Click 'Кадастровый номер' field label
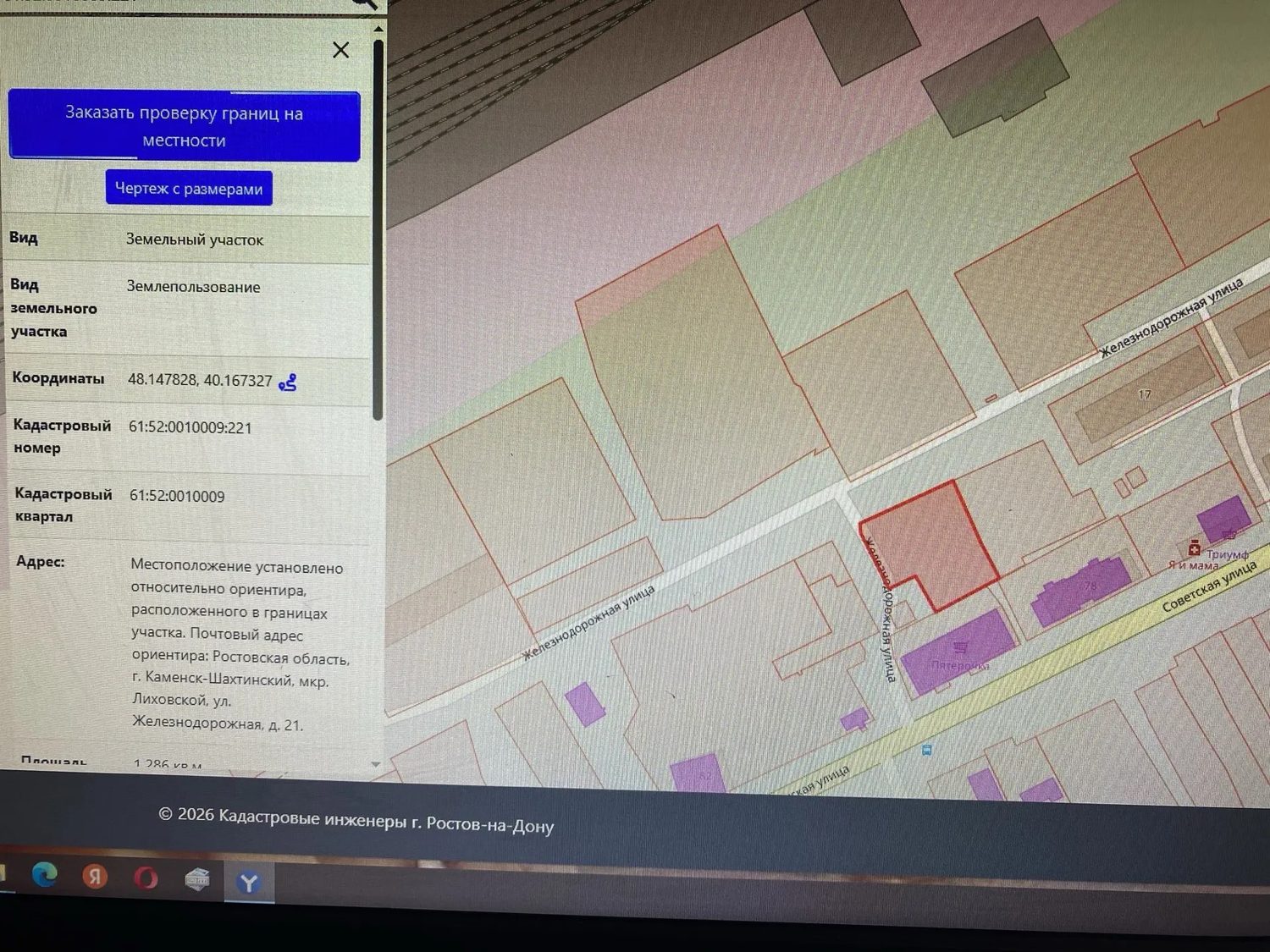 click(x=62, y=437)
